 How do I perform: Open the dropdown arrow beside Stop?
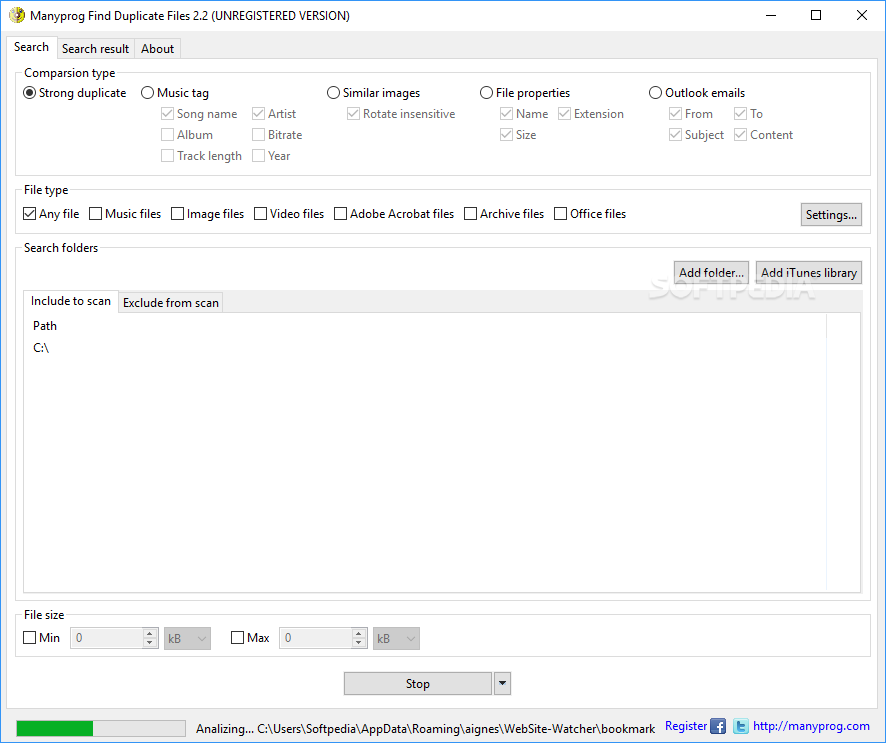(502, 684)
